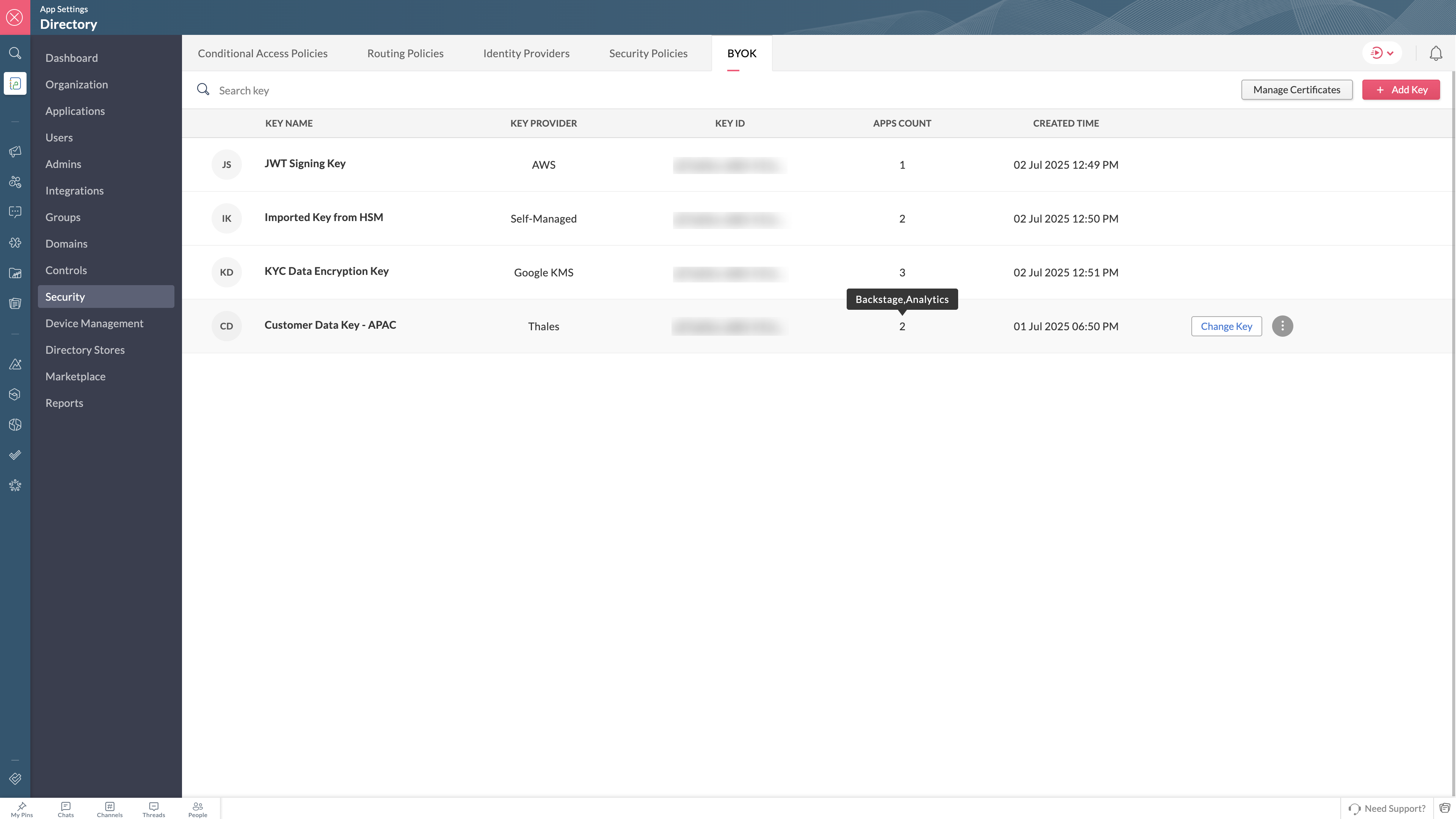Screen dimensions: 1456x819
Task: Open Channels in bottom bar
Action: pos(110,809)
